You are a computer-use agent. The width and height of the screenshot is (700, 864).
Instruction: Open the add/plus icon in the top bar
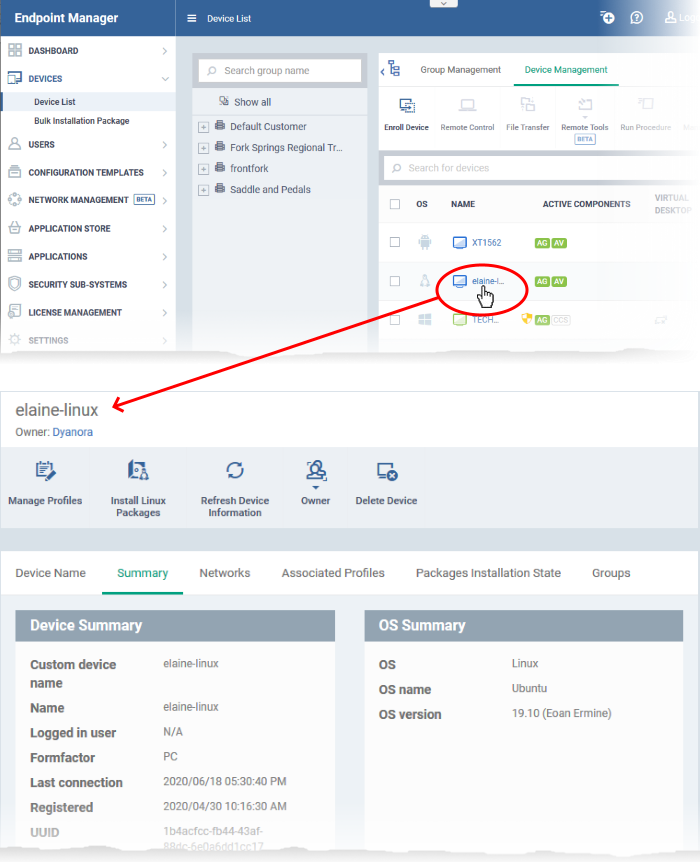(607, 18)
